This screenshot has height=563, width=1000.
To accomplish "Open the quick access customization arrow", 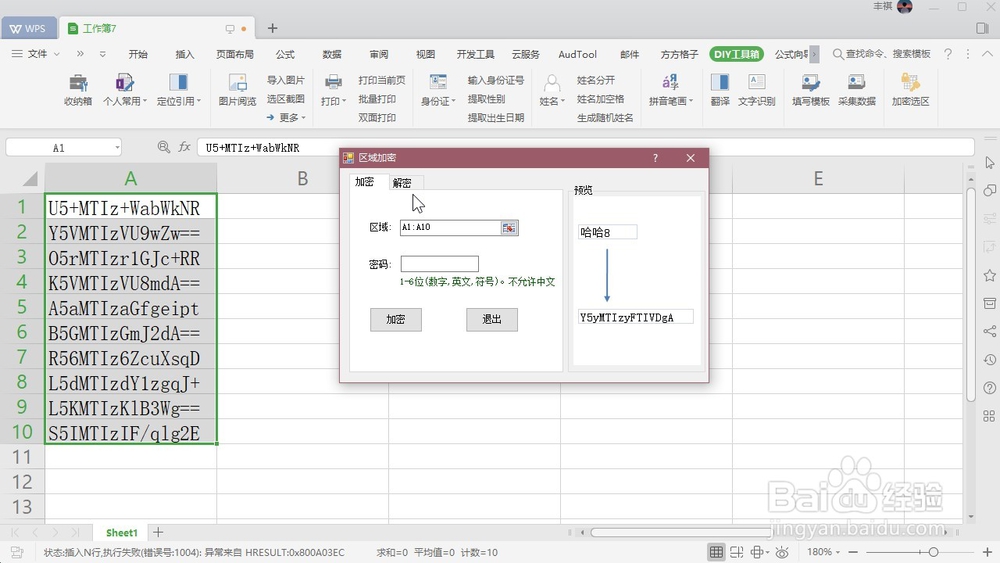I will coord(103,54).
